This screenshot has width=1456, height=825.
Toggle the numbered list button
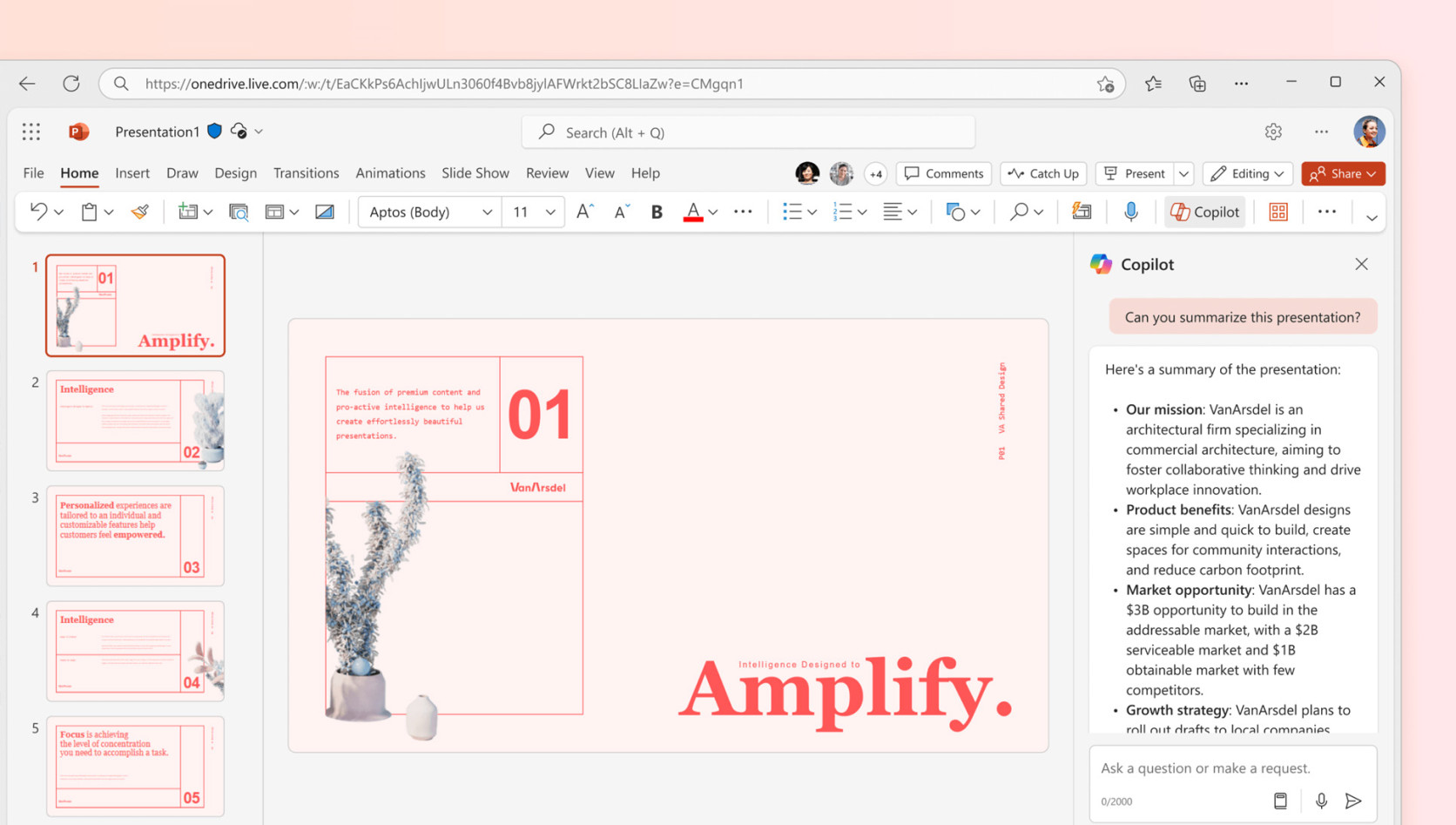tap(842, 212)
